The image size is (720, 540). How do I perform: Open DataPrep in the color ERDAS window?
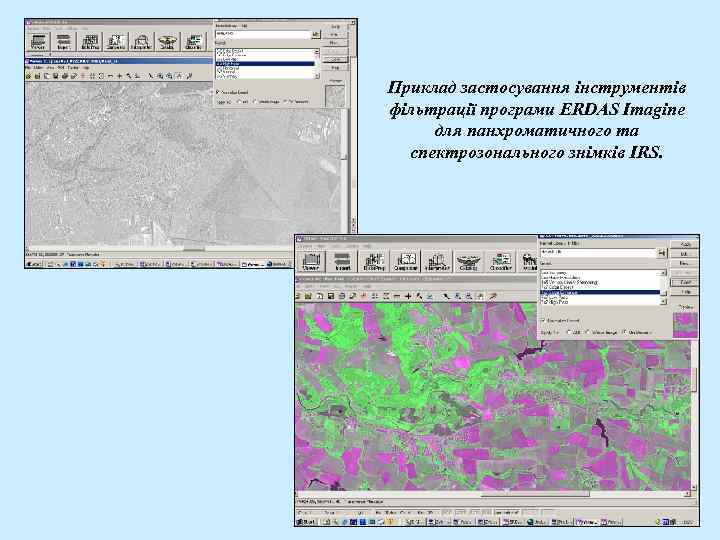click(x=374, y=262)
